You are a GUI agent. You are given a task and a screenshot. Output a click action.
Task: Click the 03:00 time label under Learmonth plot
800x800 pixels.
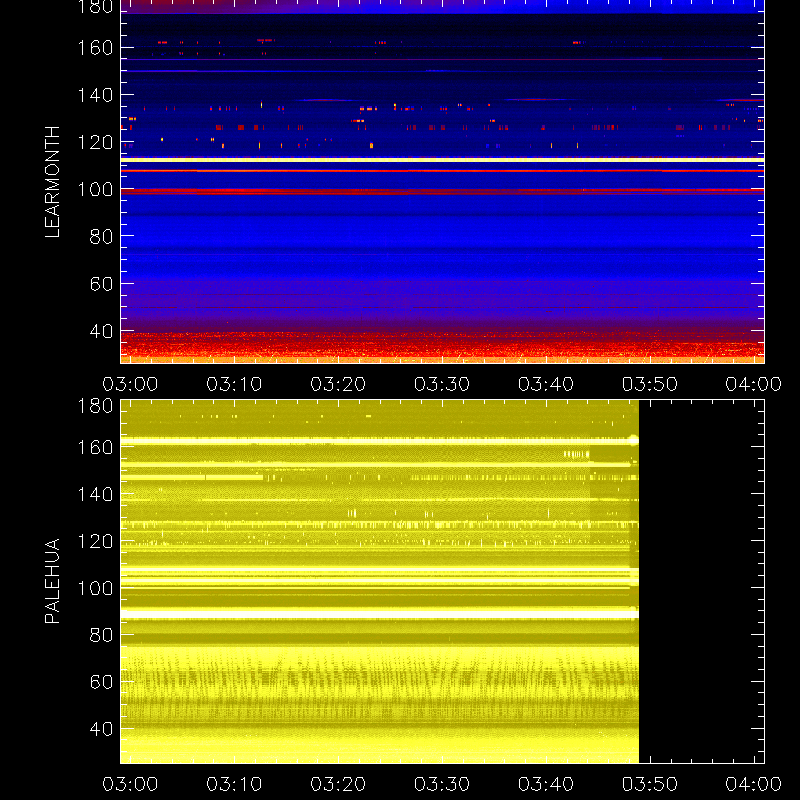click(130, 384)
